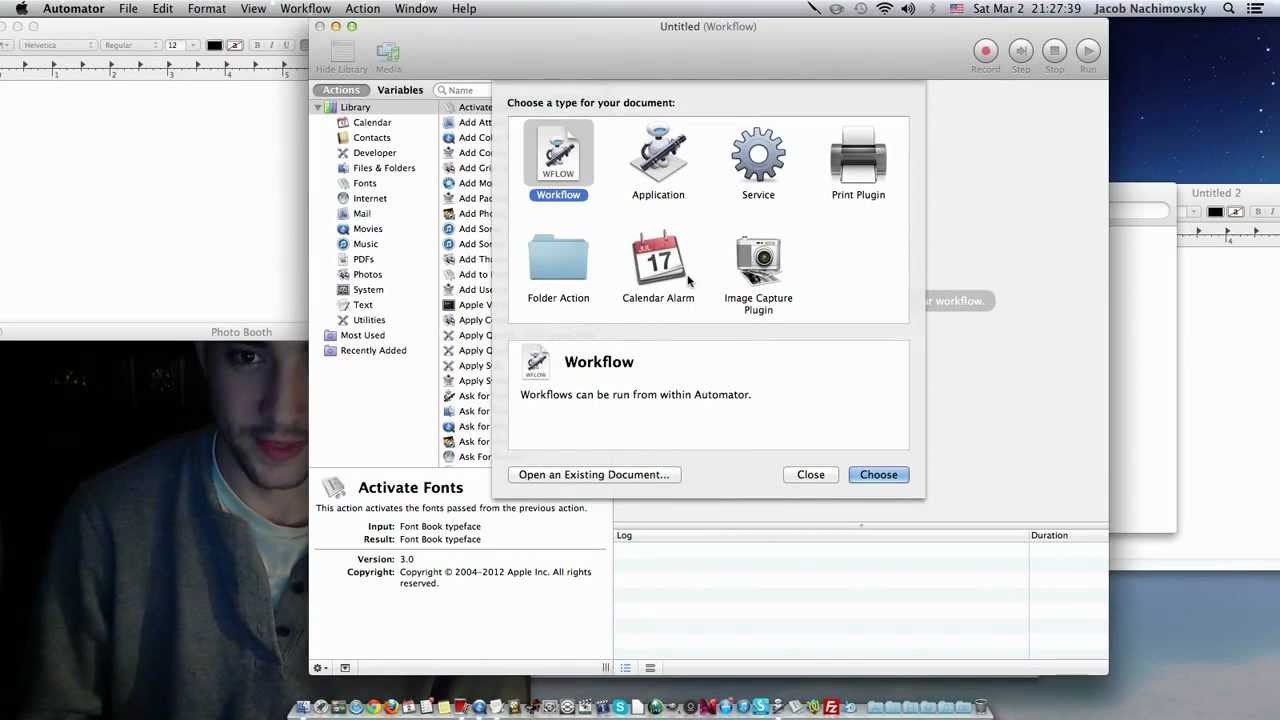Image resolution: width=1280 pixels, height=720 pixels.
Task: Click Jacob Nachimovsky user menu
Action: [1150, 8]
